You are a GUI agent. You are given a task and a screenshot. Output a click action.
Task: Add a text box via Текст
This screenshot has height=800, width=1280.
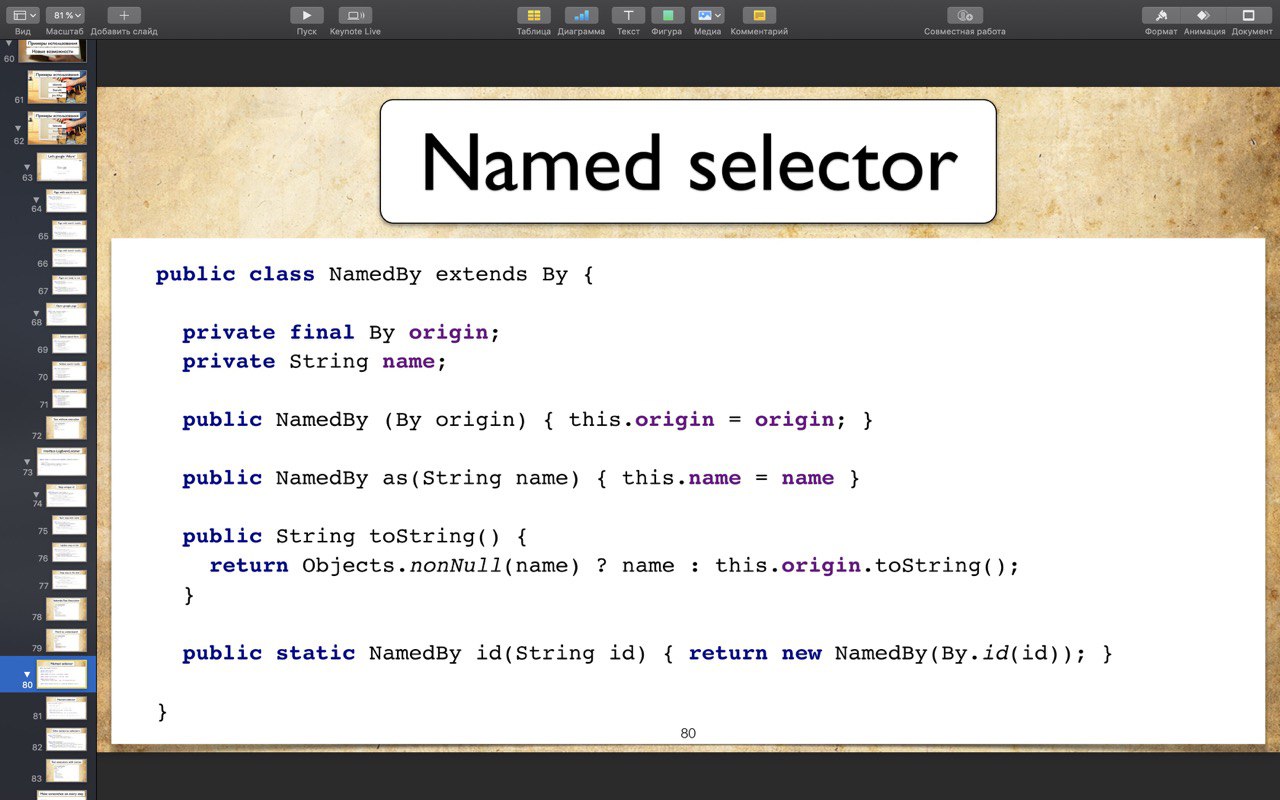click(x=628, y=15)
